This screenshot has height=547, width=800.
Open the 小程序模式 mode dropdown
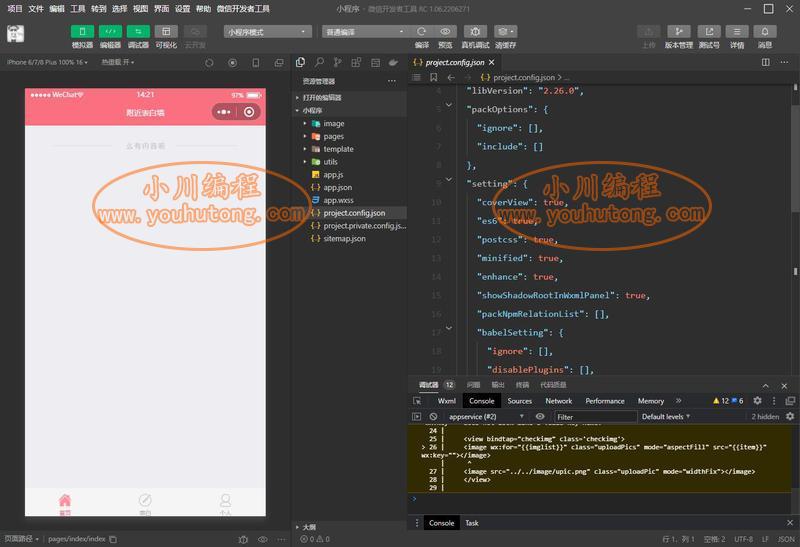pos(267,32)
